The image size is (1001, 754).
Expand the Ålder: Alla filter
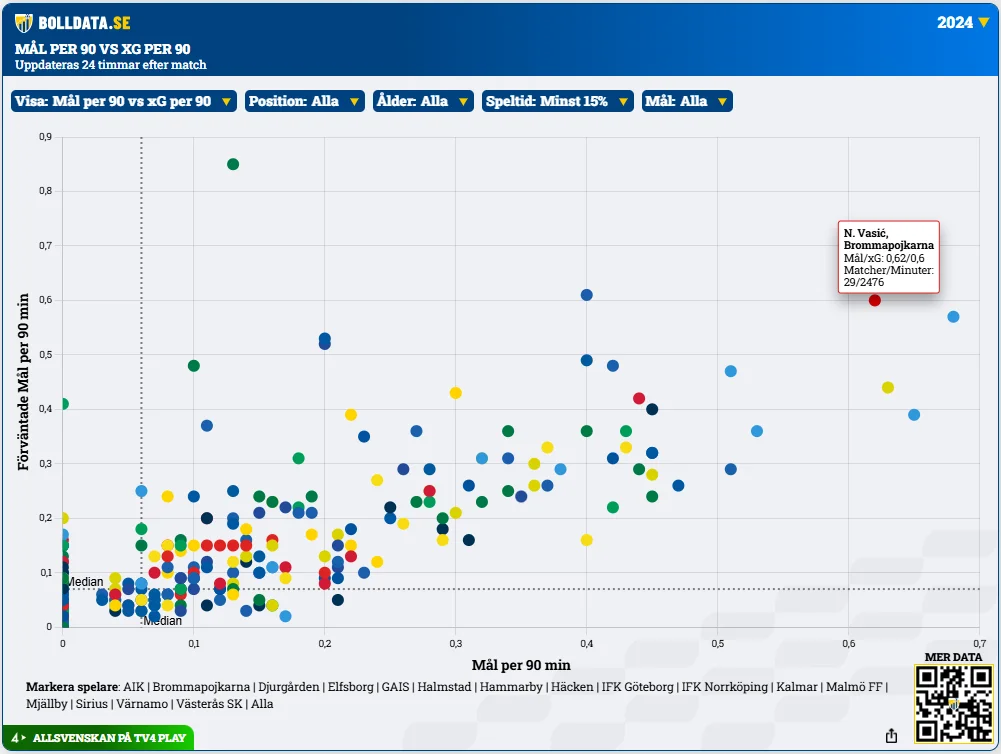tap(422, 101)
